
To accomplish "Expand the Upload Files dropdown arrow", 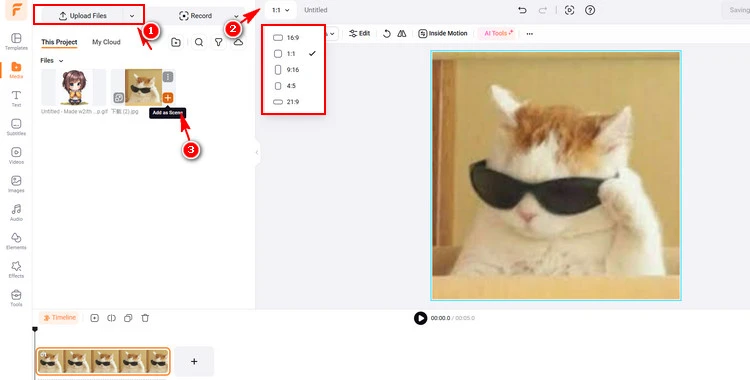I will point(132,16).
